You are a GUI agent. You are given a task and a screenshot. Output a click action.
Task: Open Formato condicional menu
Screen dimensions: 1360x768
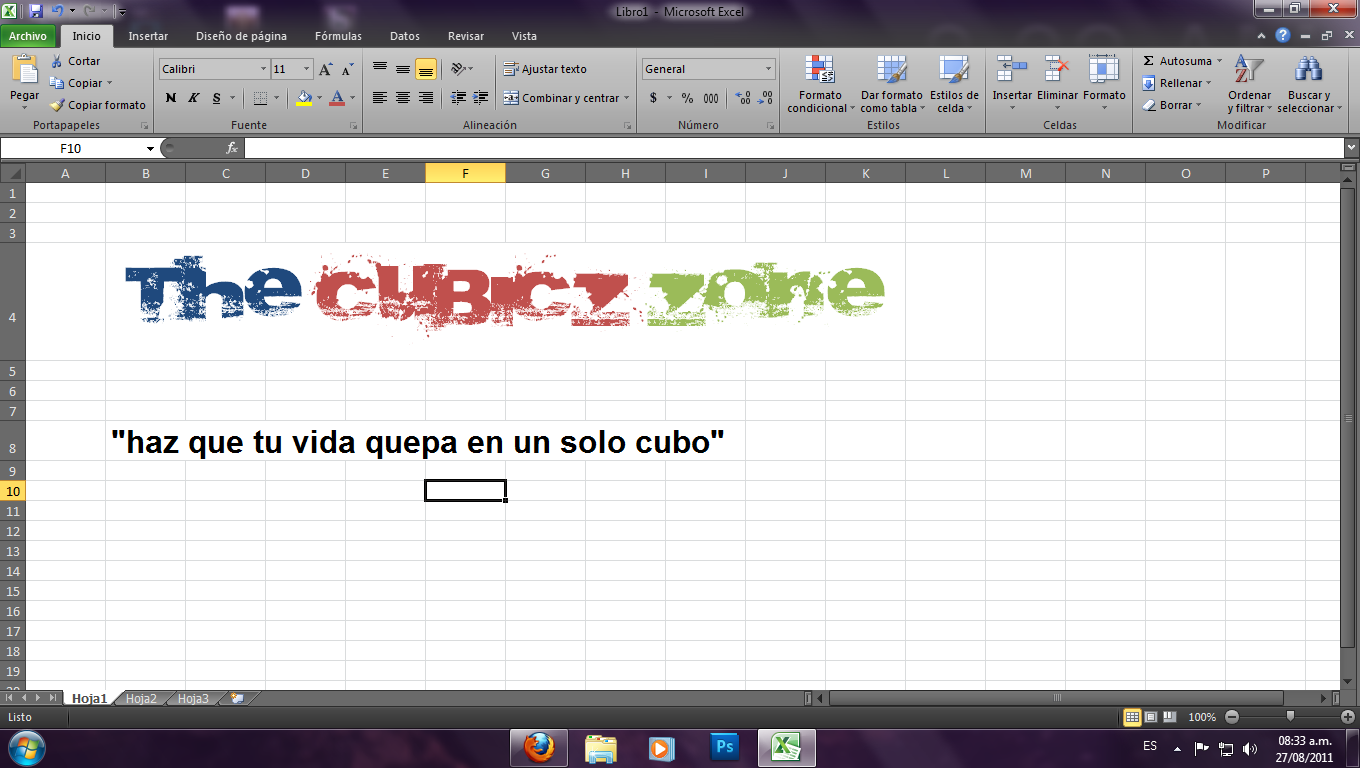(x=820, y=85)
